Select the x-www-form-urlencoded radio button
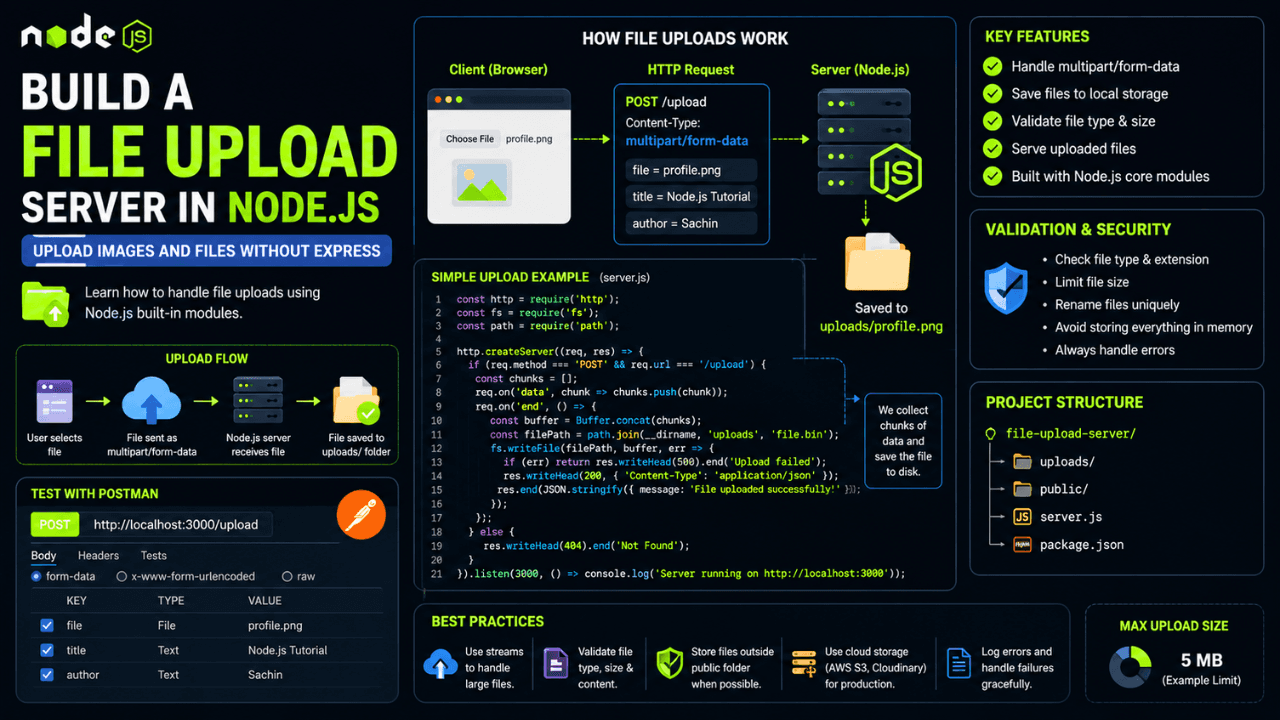 click(121, 576)
